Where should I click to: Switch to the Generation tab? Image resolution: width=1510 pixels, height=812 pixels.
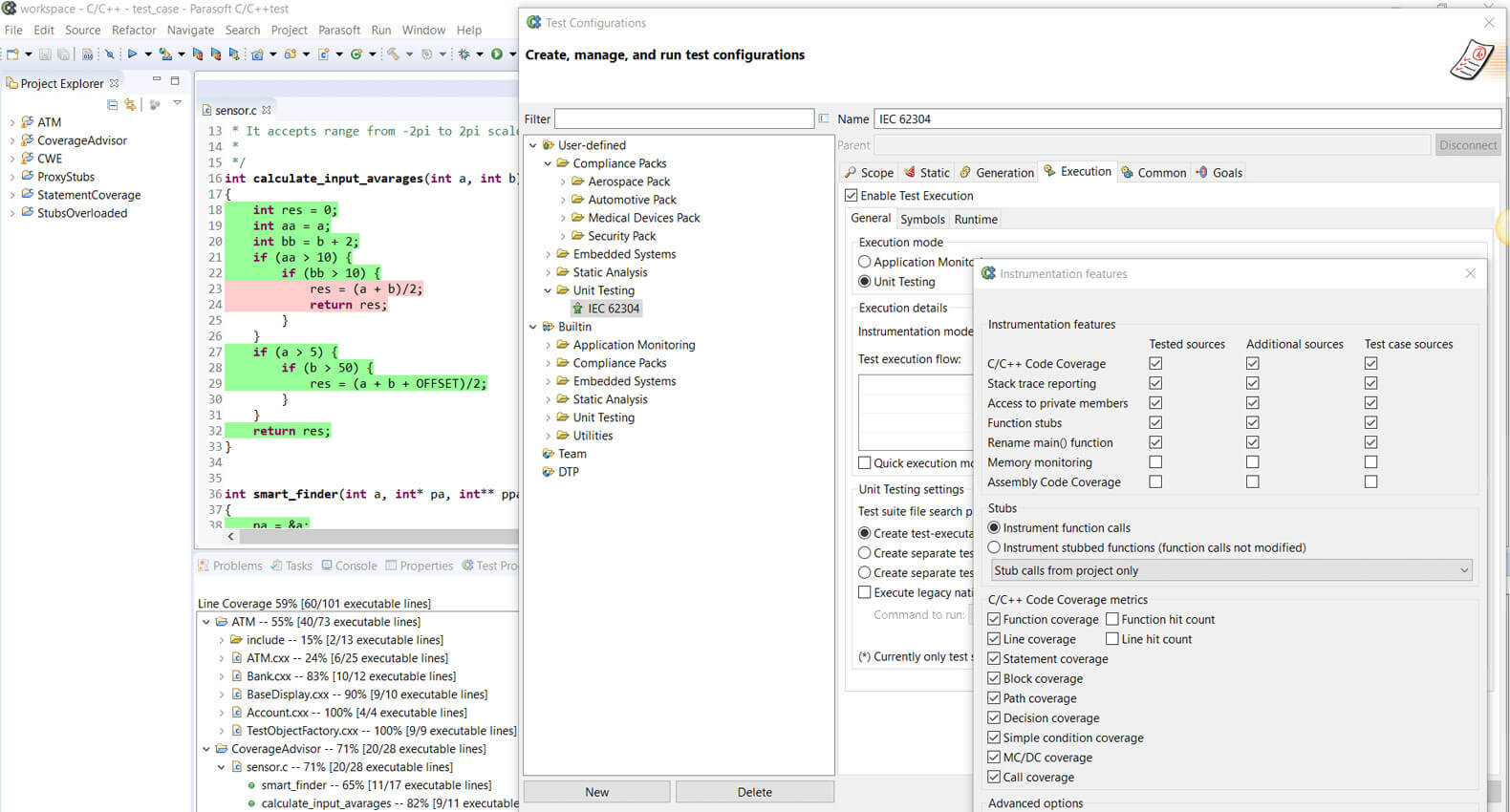pyautogui.click(x=997, y=173)
